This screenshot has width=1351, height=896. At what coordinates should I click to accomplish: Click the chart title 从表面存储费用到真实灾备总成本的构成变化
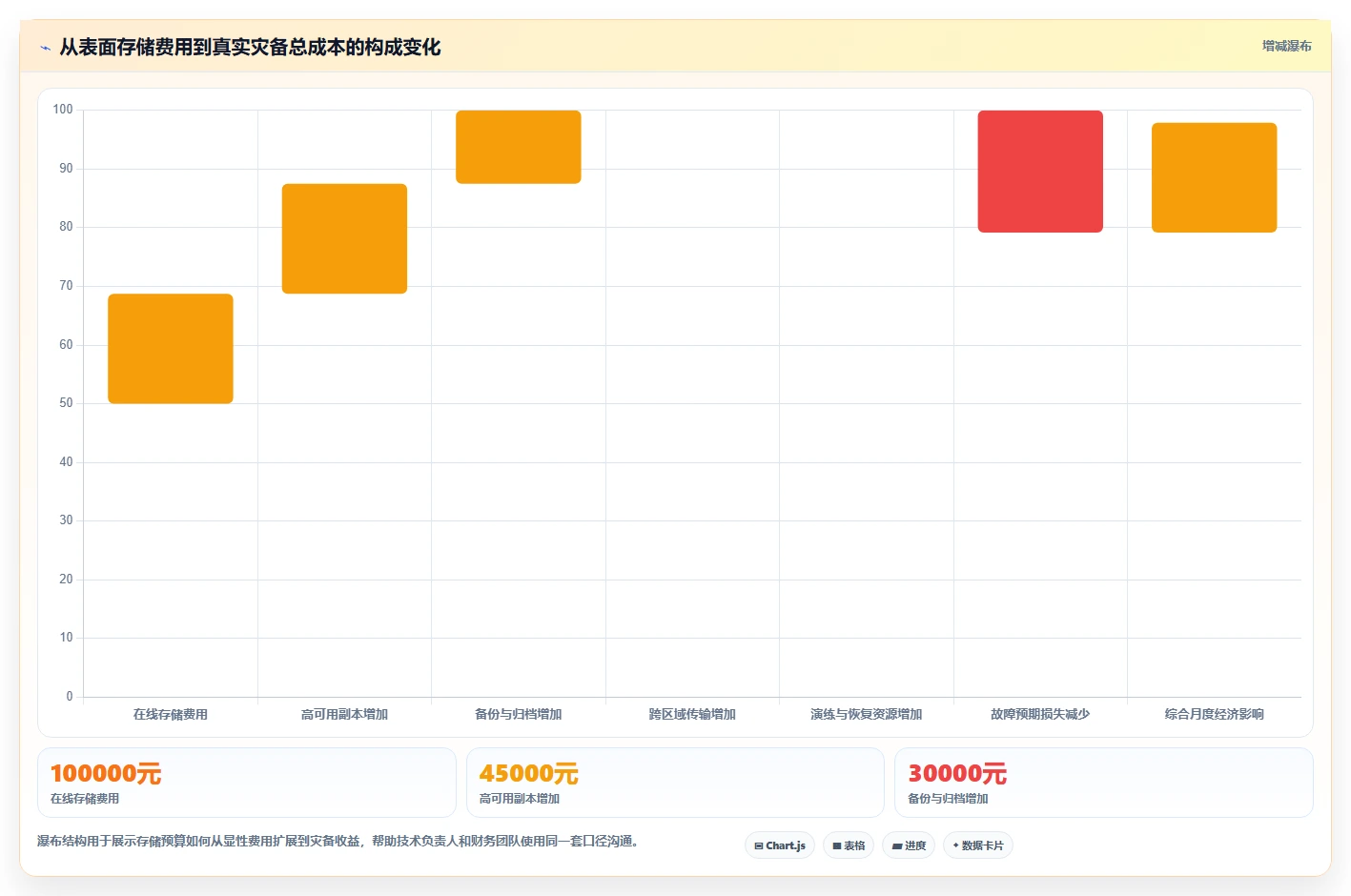[x=250, y=47]
